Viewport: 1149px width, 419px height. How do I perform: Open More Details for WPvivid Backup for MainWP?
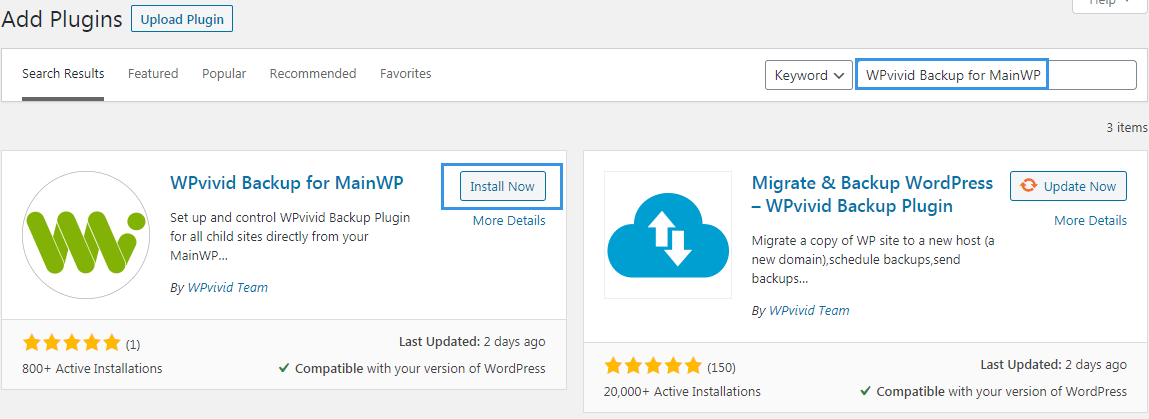[x=509, y=220]
